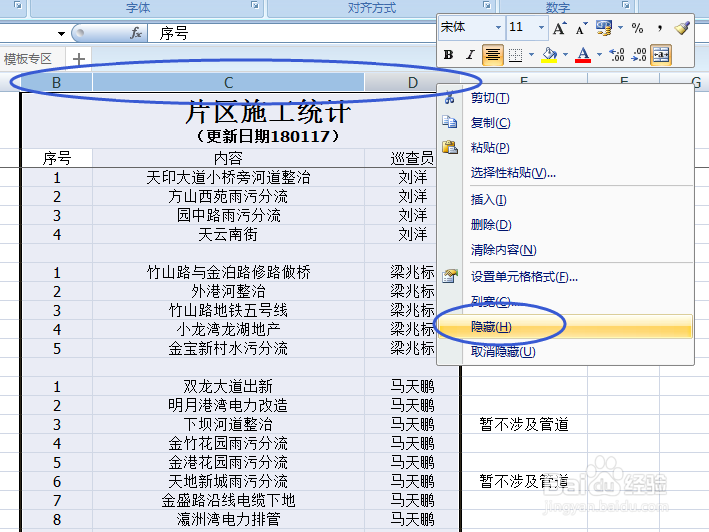Screen dimensions: 709x532
Task: Open the font color dropdown arrow
Action: pyautogui.click(x=600, y=55)
